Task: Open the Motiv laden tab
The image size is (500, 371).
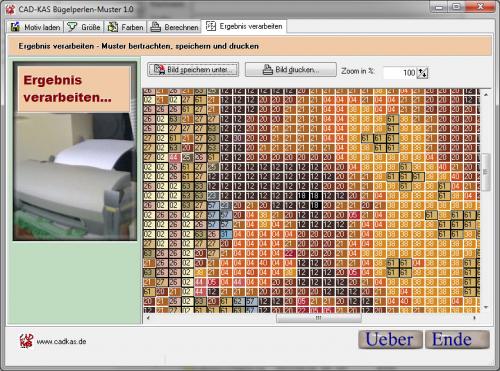Action: 35,27
